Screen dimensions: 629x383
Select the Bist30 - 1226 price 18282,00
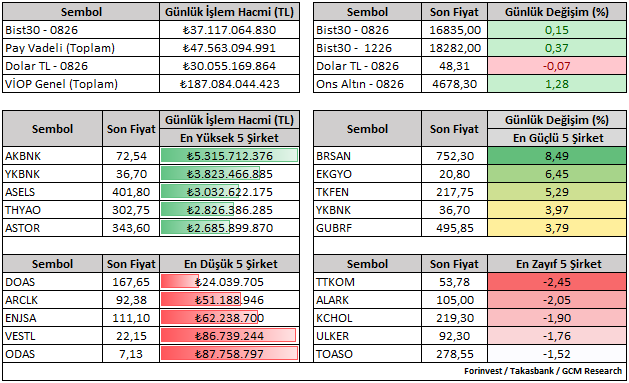(x=455, y=48)
